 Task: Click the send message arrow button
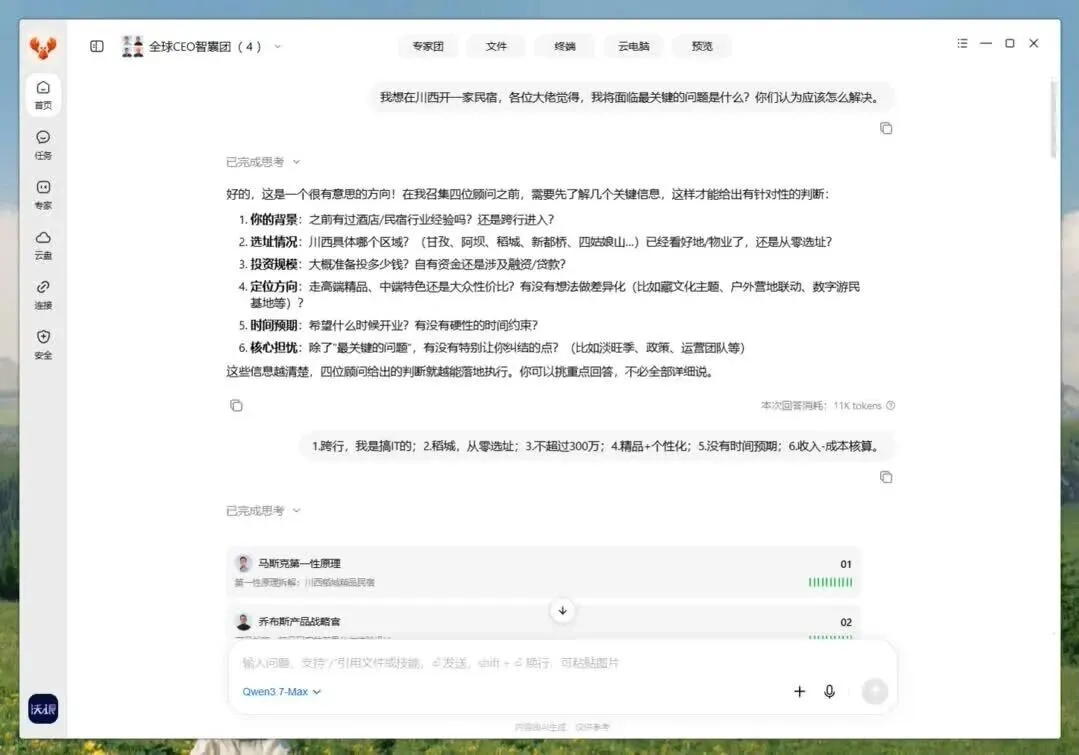click(x=875, y=691)
